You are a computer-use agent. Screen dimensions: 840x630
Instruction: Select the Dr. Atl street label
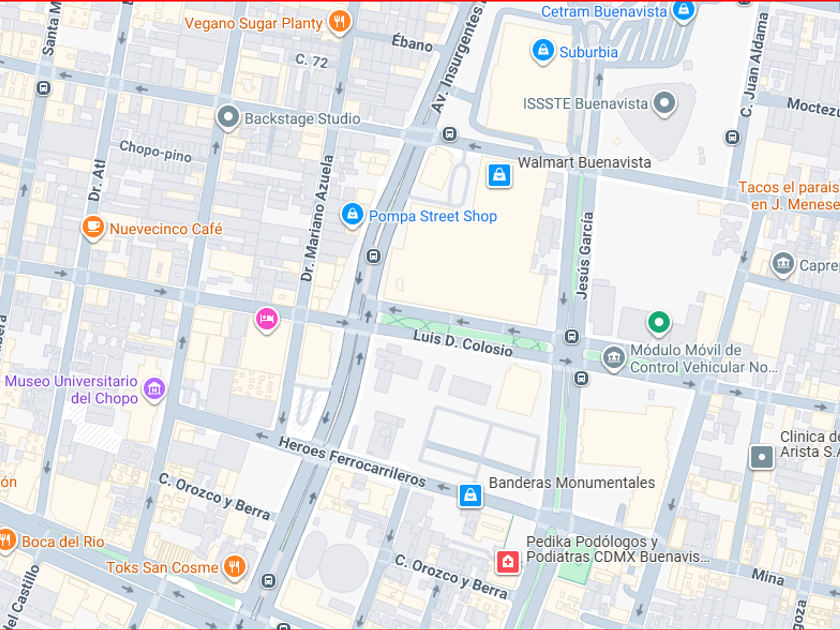coord(97,181)
